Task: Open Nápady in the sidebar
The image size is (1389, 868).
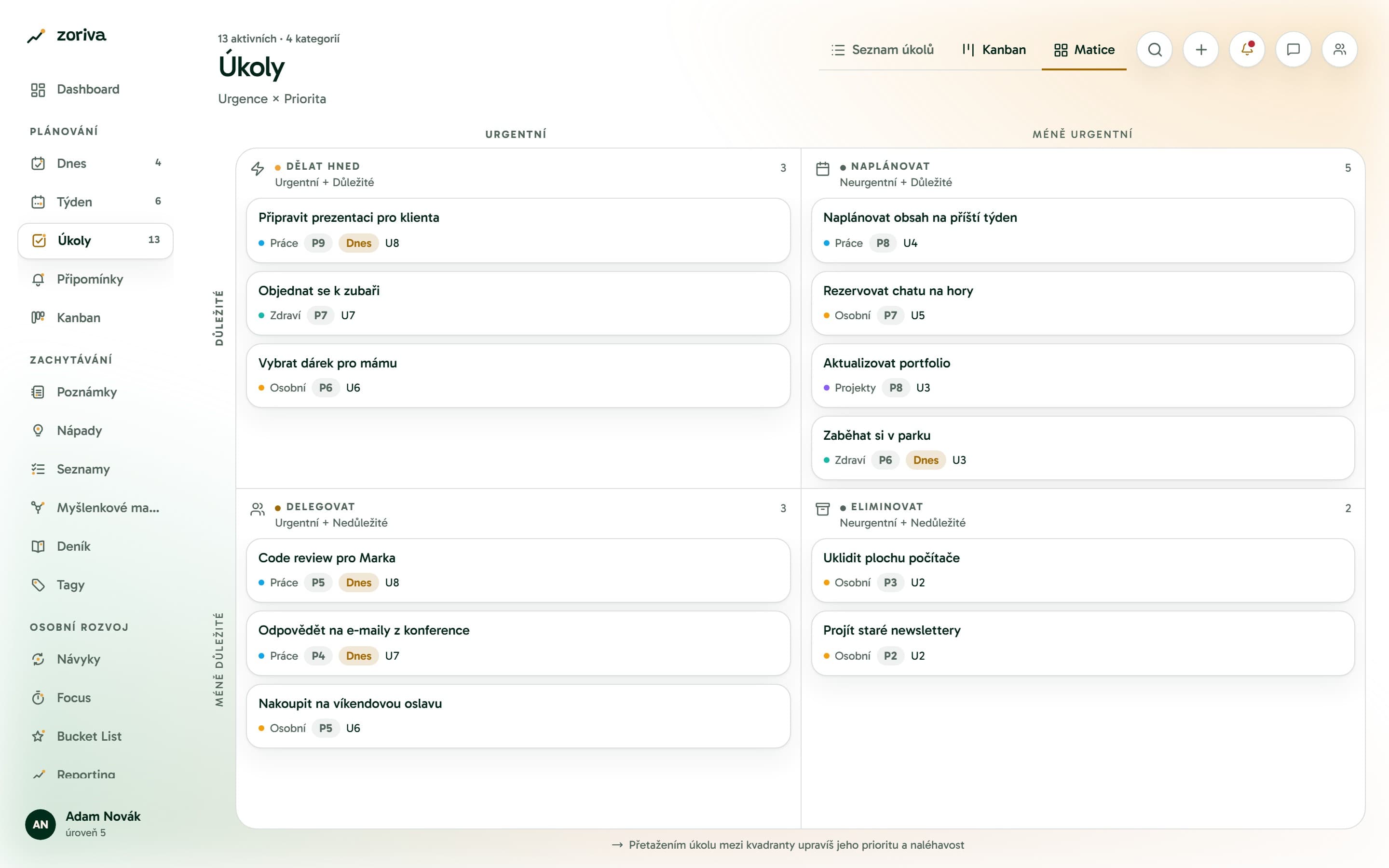Action: [x=95, y=431]
